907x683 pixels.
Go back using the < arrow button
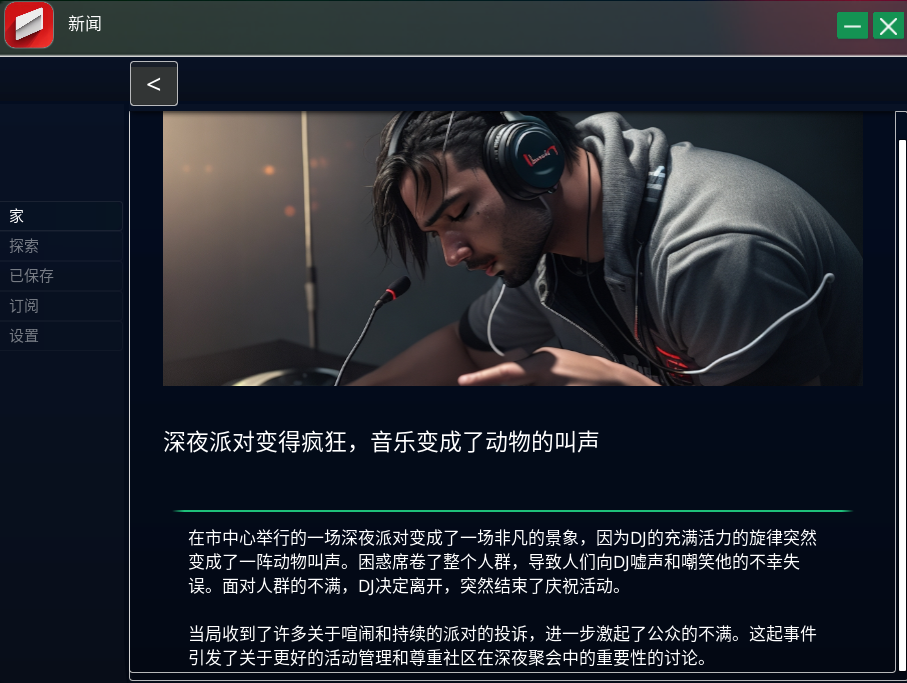click(154, 83)
